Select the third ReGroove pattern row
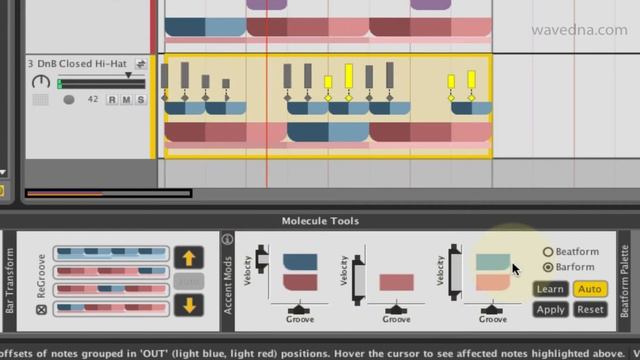The height and width of the screenshot is (360, 640). coord(111,289)
